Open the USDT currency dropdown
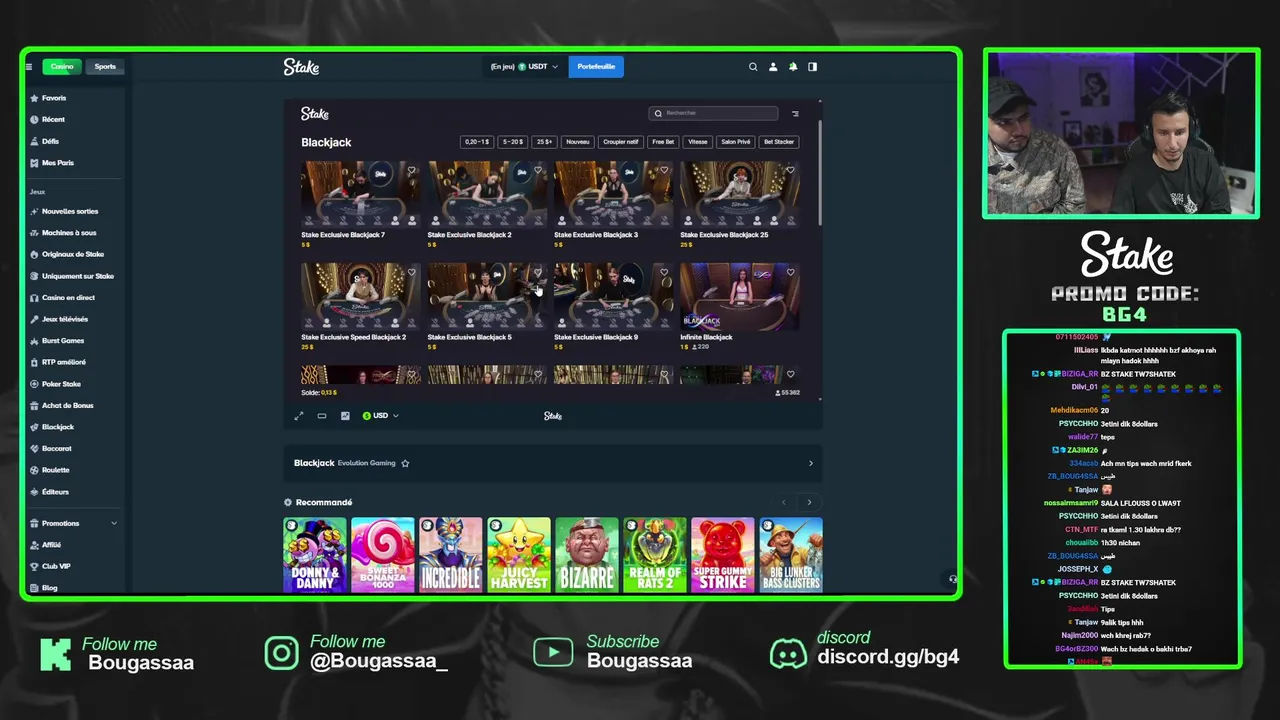 [524, 67]
